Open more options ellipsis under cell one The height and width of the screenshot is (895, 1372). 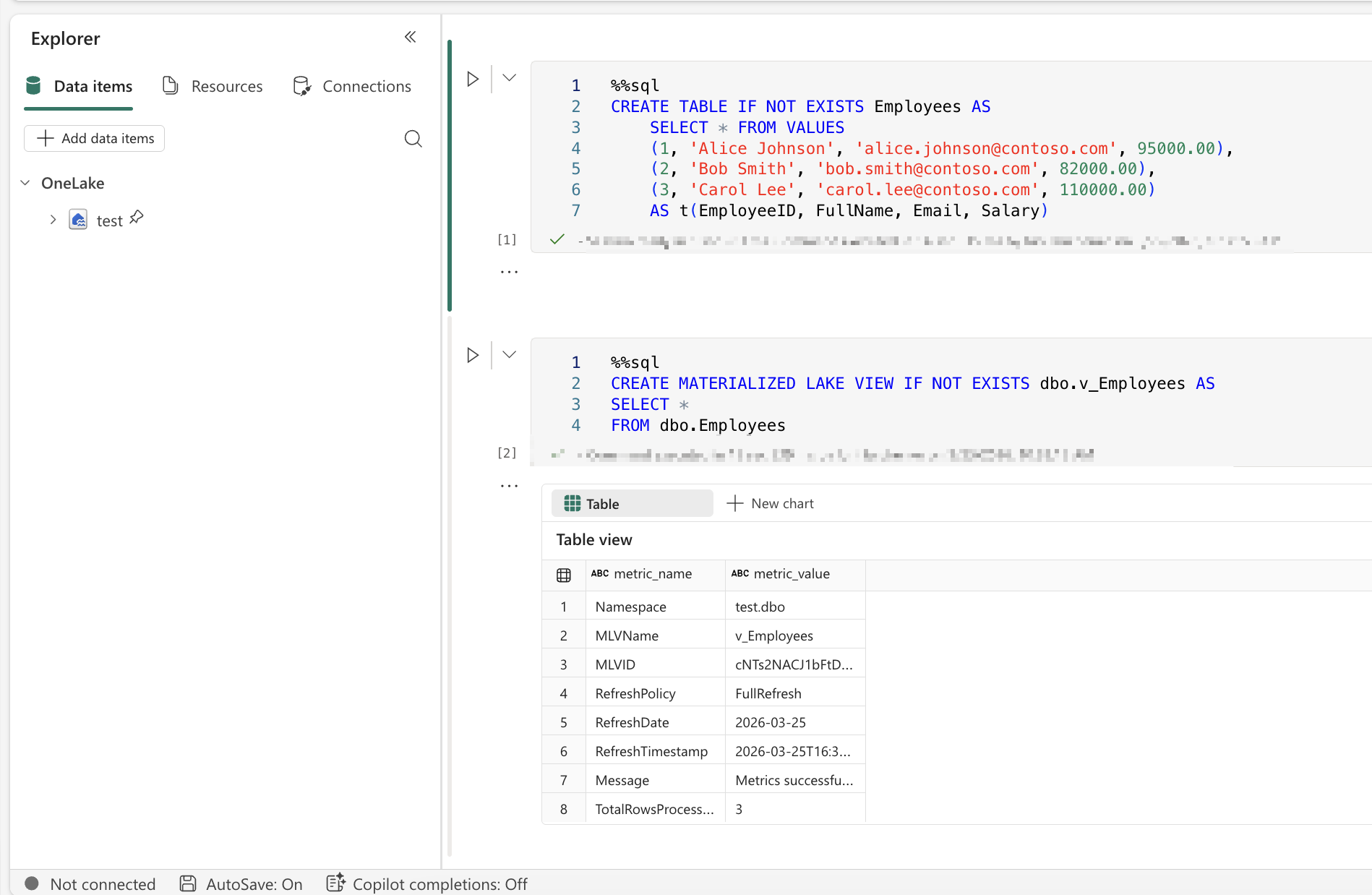509,272
